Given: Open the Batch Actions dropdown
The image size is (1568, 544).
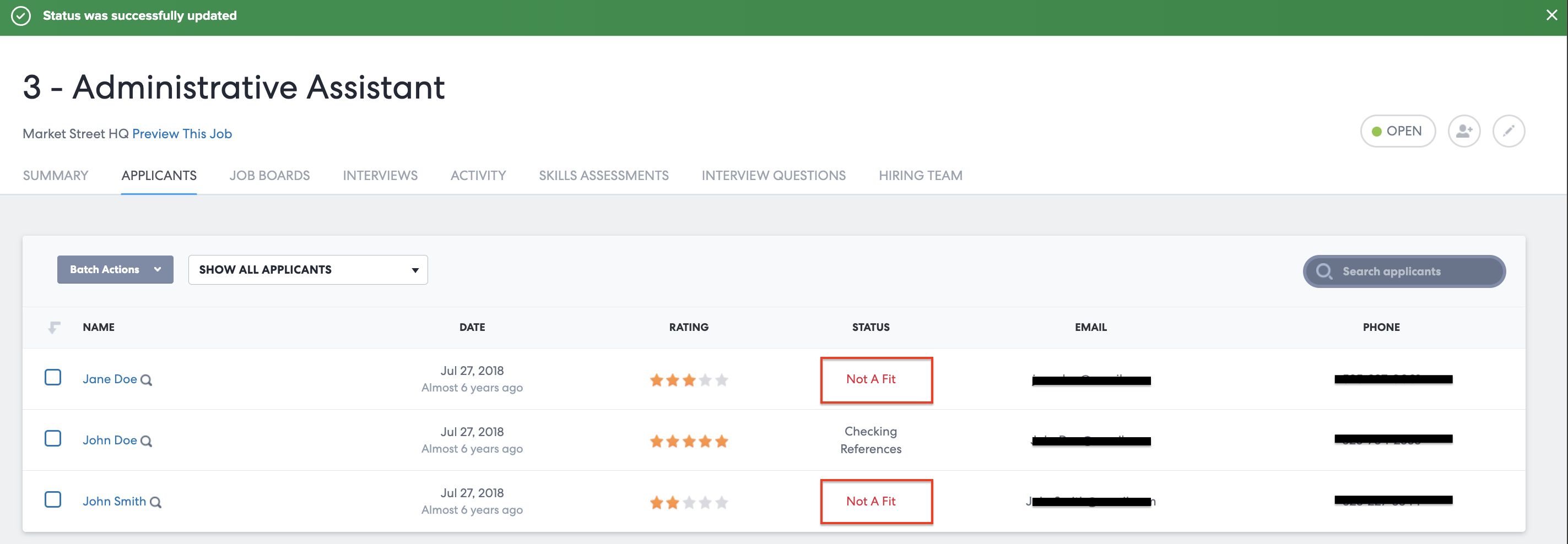Looking at the screenshot, I should [115, 270].
